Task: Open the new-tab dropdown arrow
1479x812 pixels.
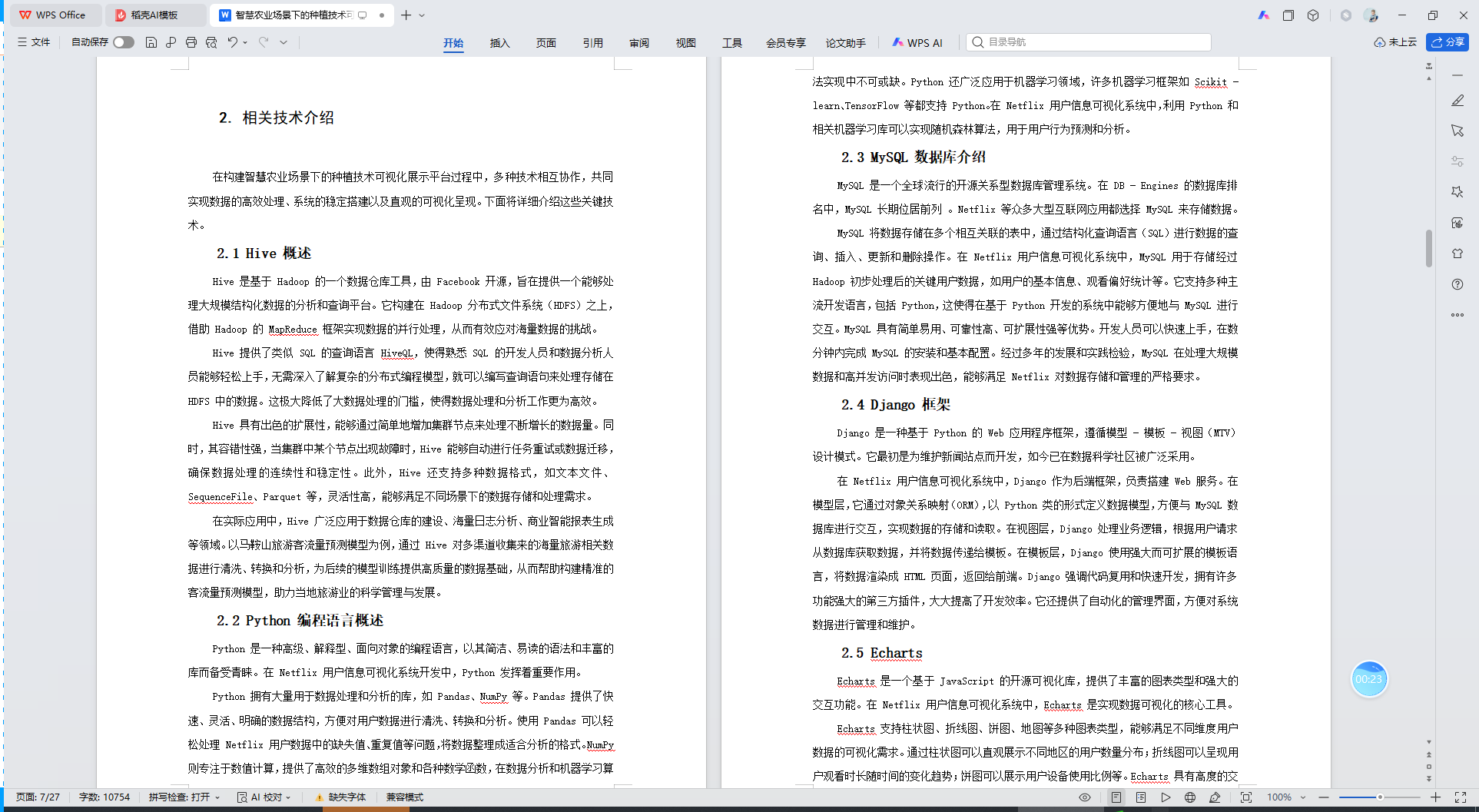Action: [x=422, y=15]
